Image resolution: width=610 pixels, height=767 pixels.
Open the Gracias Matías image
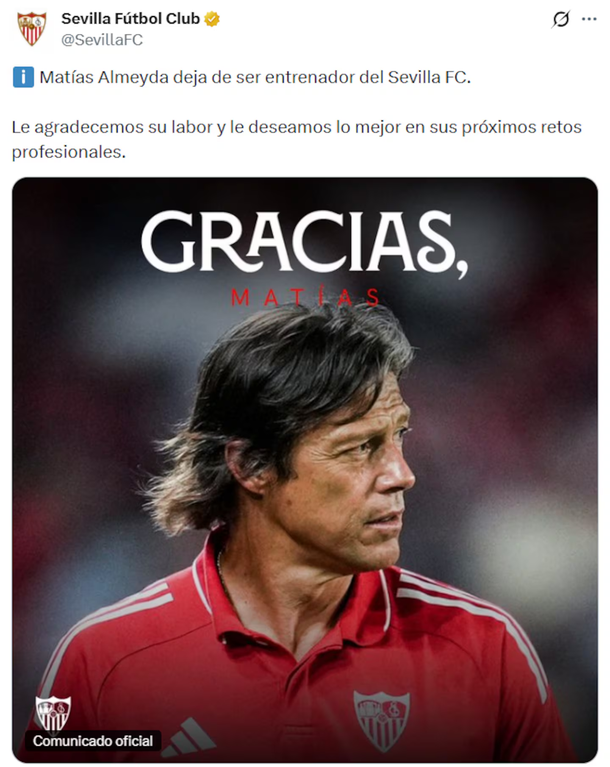click(305, 470)
